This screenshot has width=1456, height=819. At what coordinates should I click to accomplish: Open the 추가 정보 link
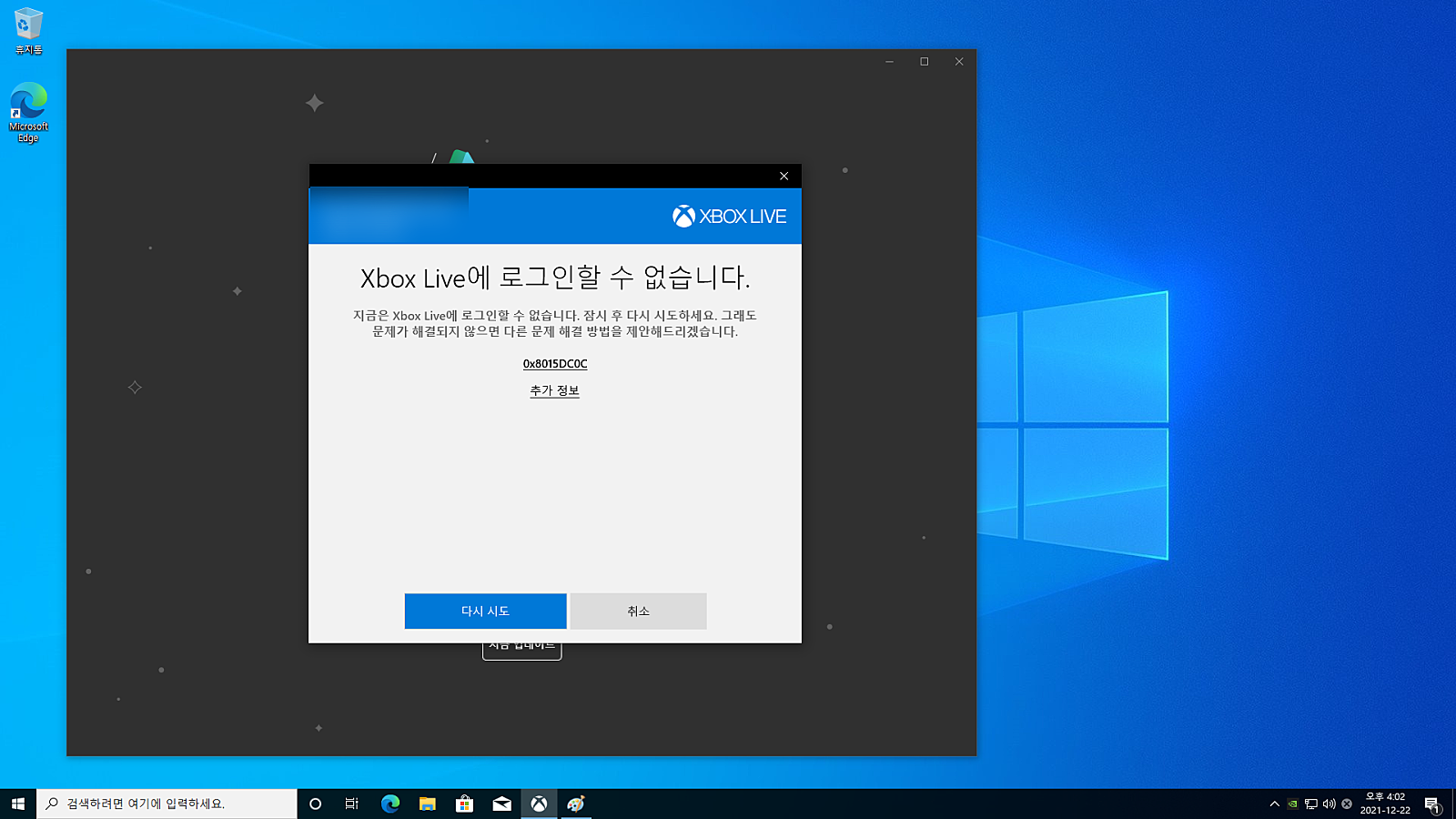click(x=555, y=390)
